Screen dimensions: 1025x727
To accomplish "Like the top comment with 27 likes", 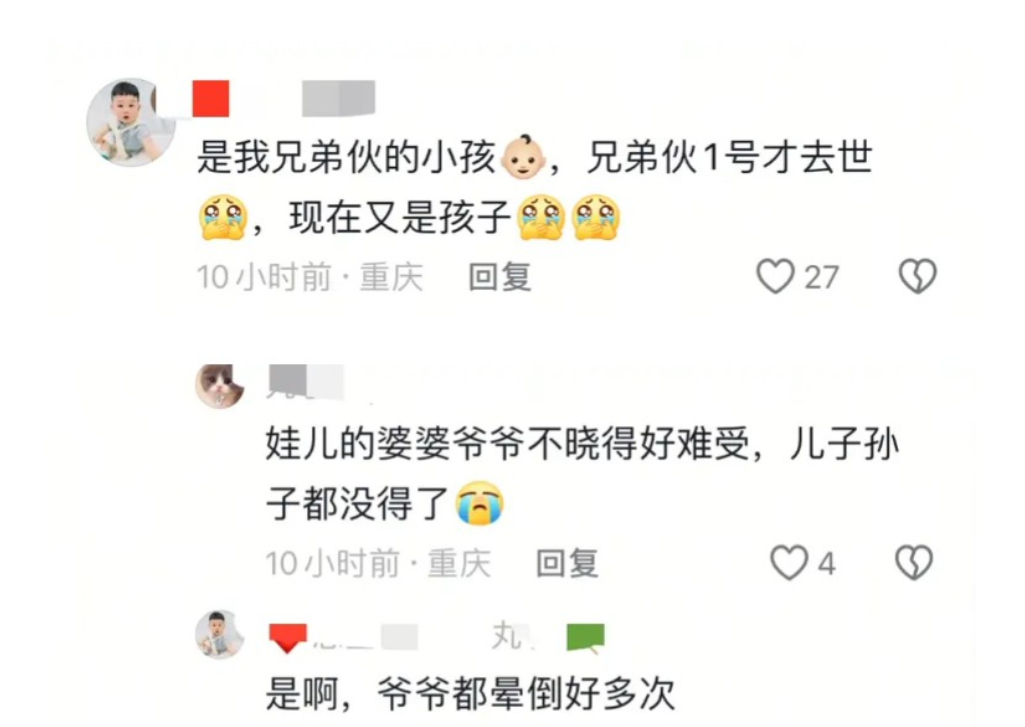I will click(775, 277).
